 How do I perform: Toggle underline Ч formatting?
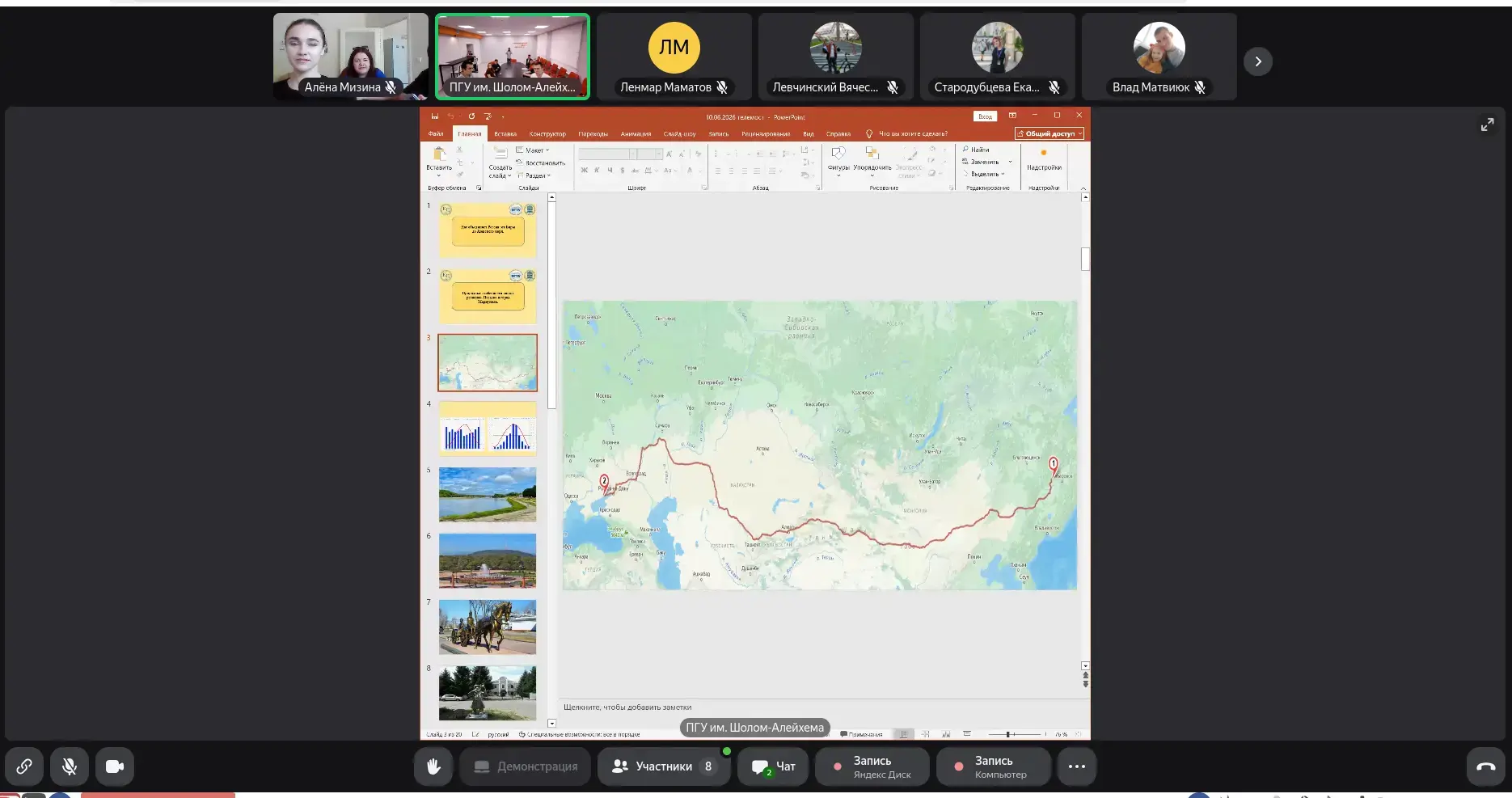(610, 171)
